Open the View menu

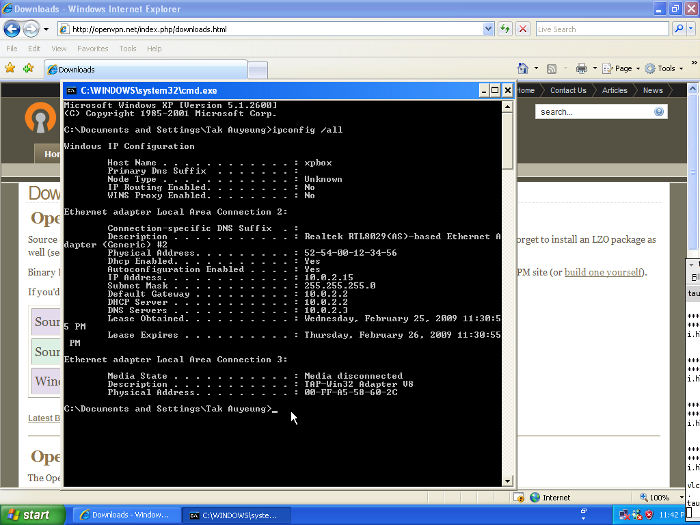[58, 49]
